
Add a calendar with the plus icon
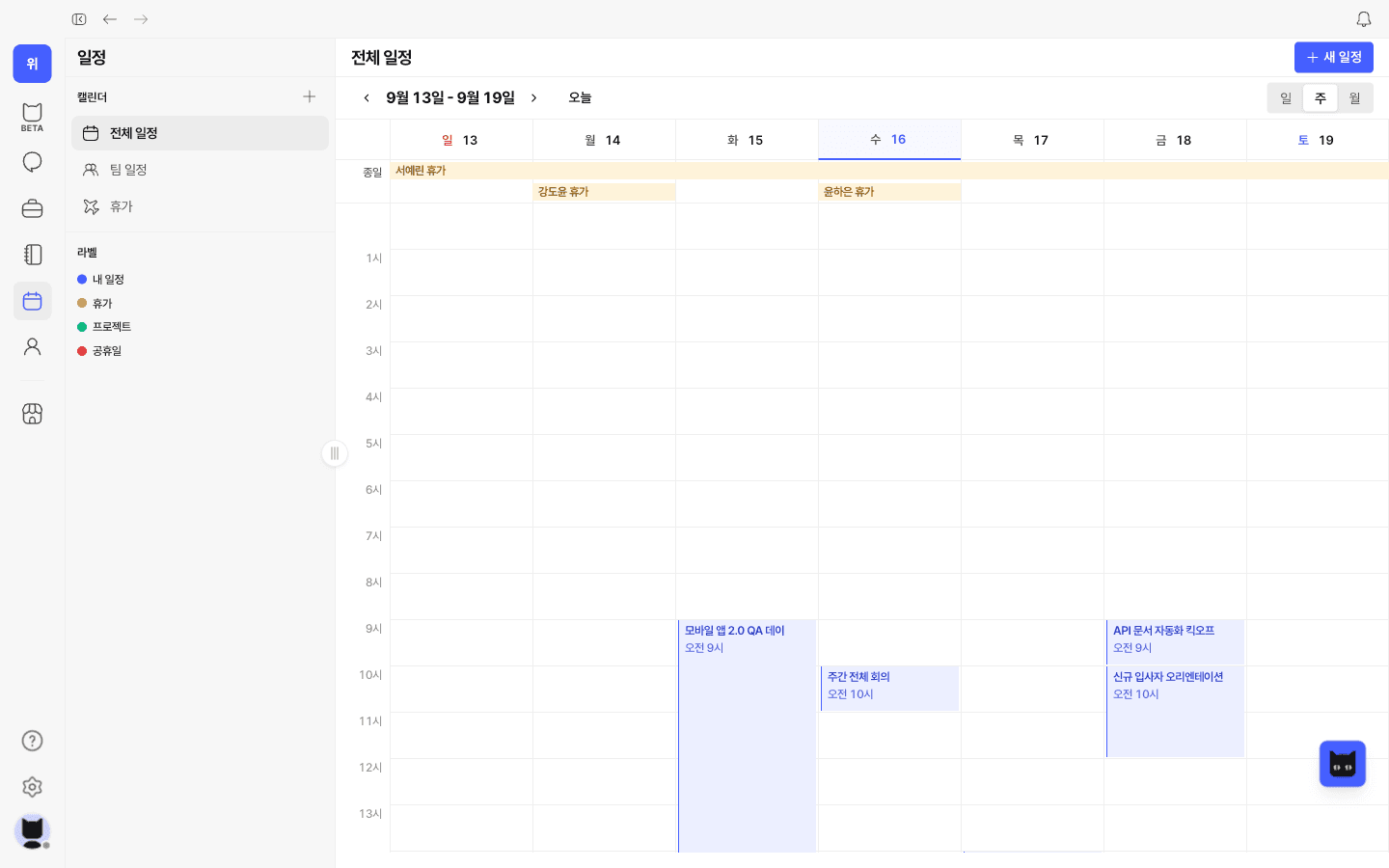pos(309,96)
